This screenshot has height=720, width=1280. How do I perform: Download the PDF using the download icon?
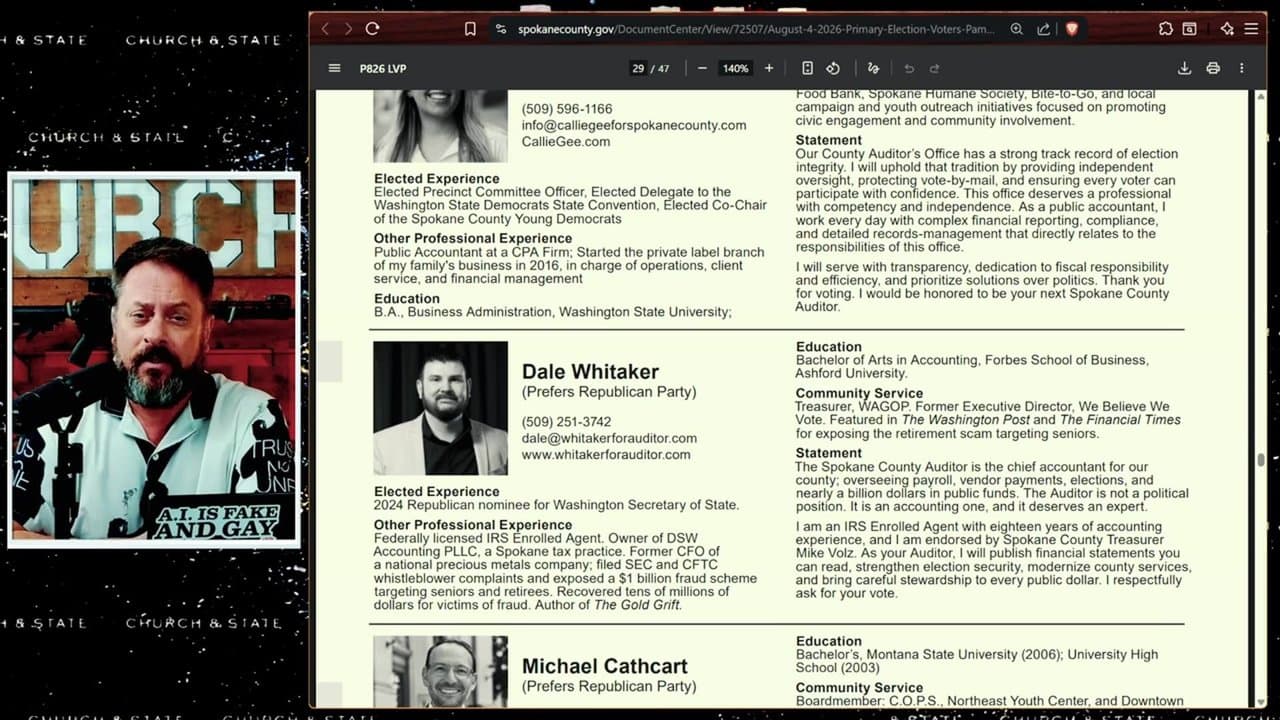click(x=1184, y=68)
